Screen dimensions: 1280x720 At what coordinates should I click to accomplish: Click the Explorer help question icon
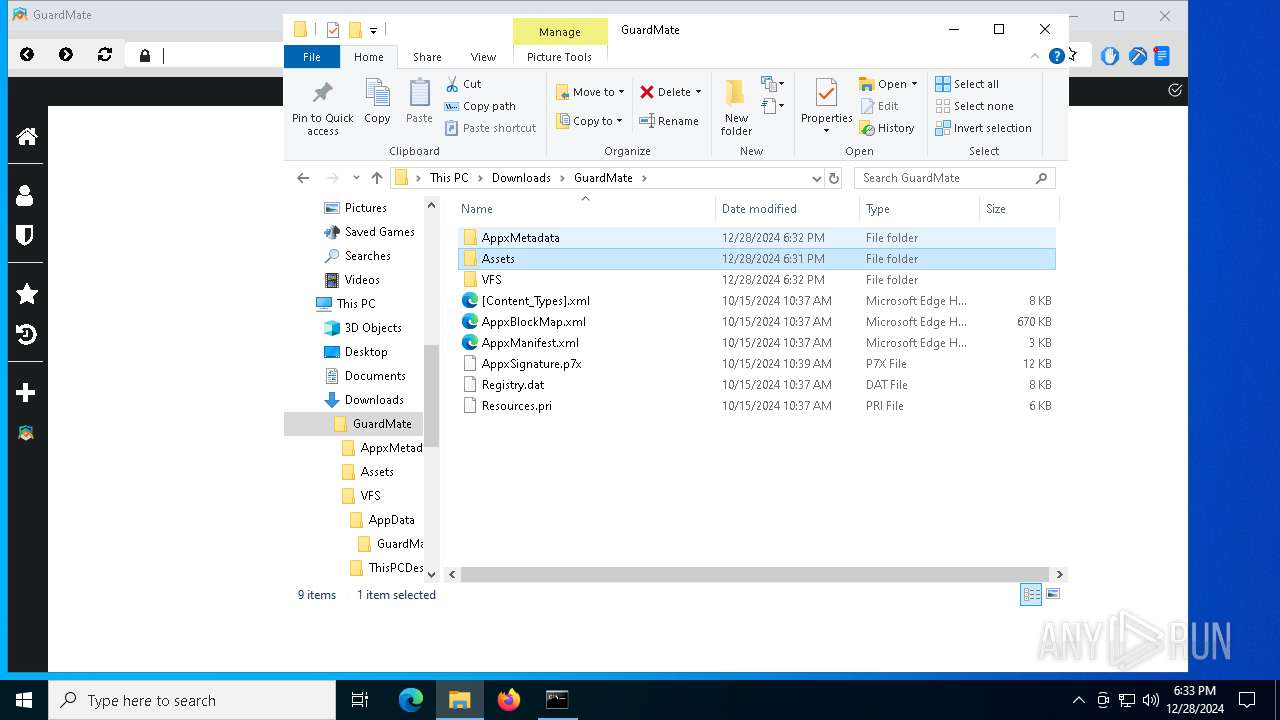1056,56
